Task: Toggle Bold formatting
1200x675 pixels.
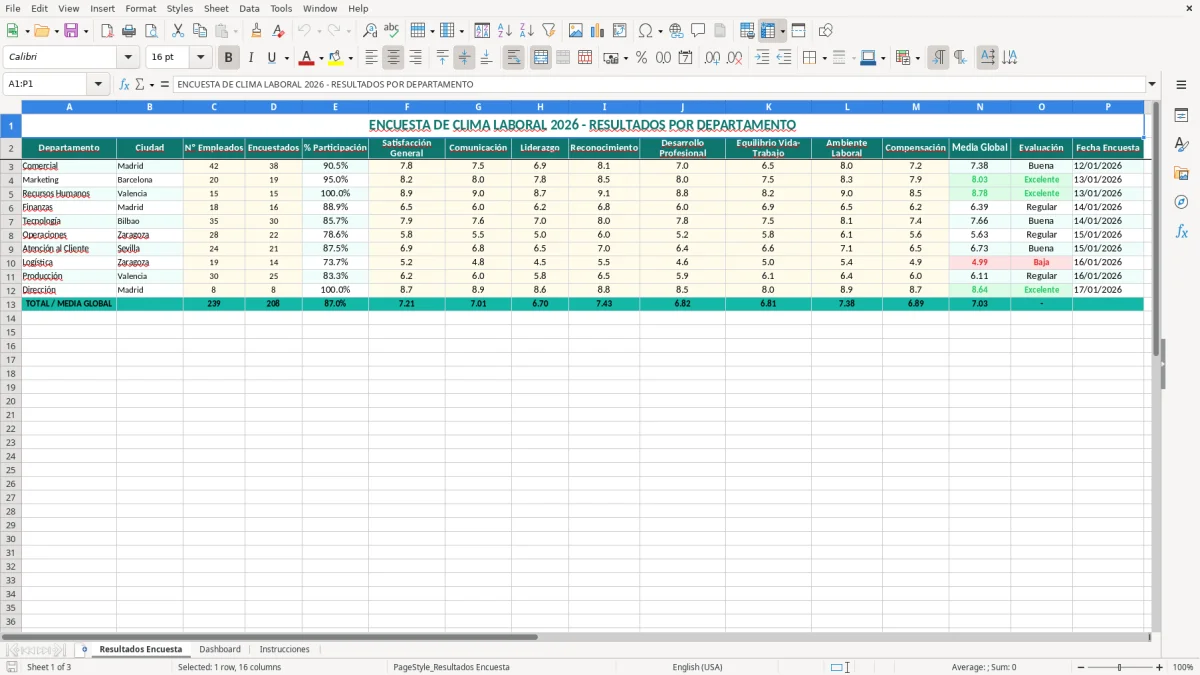Action: pos(229,58)
